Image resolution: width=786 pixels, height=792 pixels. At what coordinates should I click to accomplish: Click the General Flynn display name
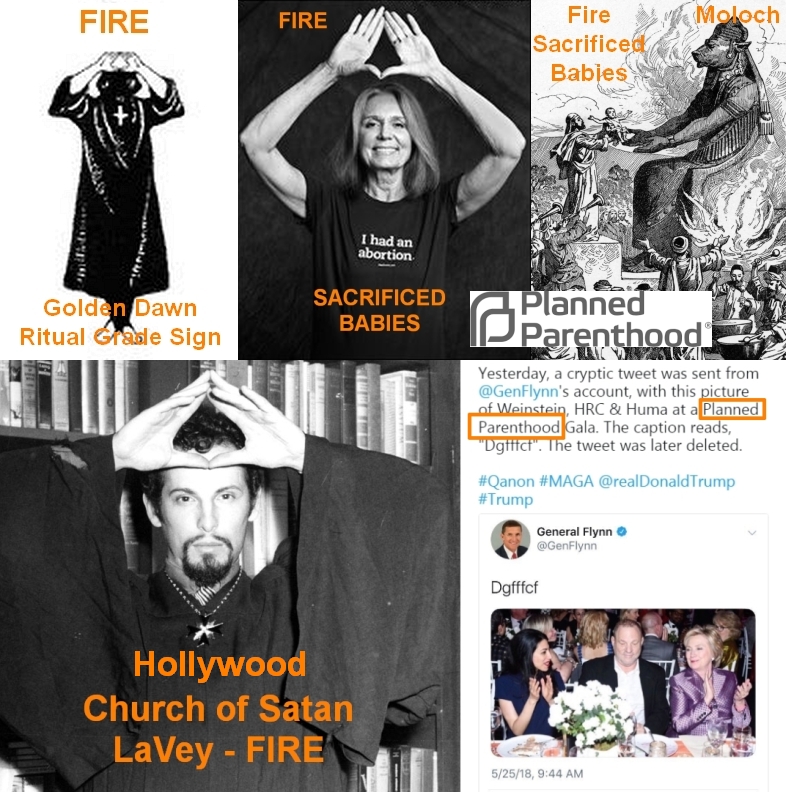(x=574, y=531)
